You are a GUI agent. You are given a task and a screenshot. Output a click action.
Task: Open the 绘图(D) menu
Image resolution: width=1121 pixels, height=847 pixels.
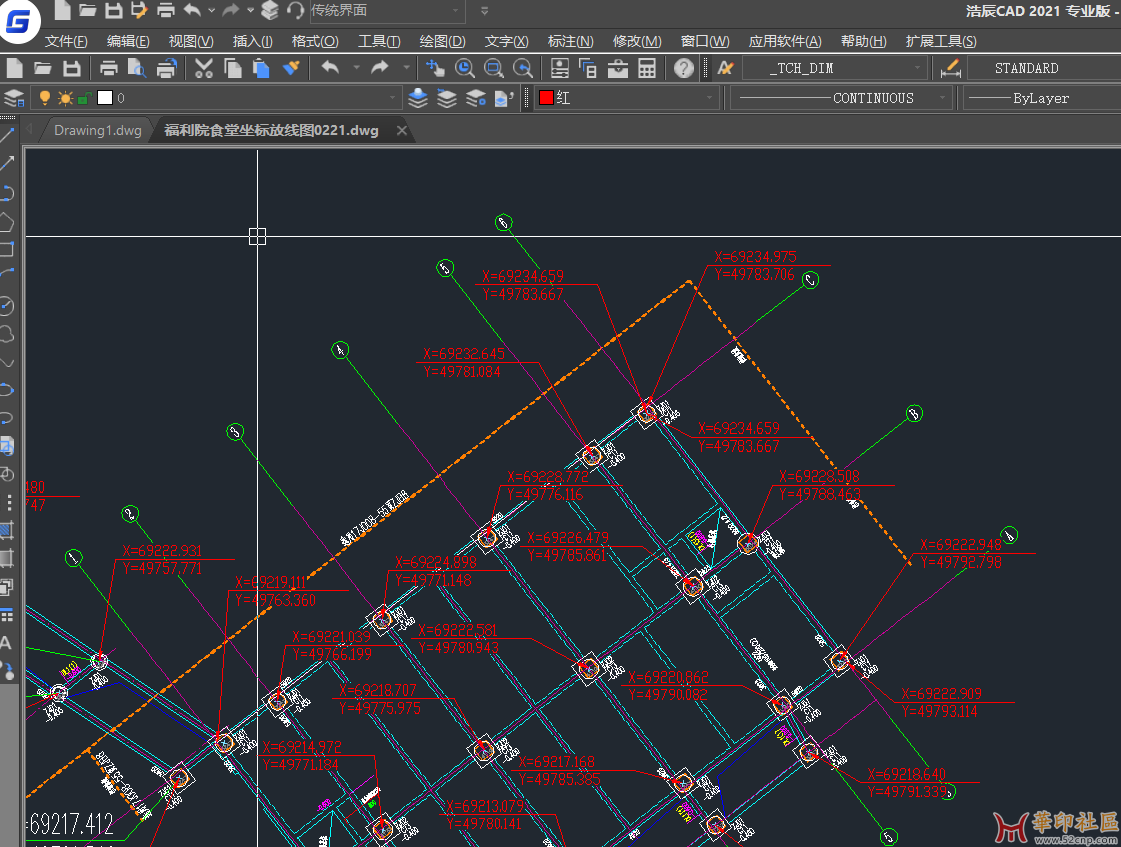(443, 41)
